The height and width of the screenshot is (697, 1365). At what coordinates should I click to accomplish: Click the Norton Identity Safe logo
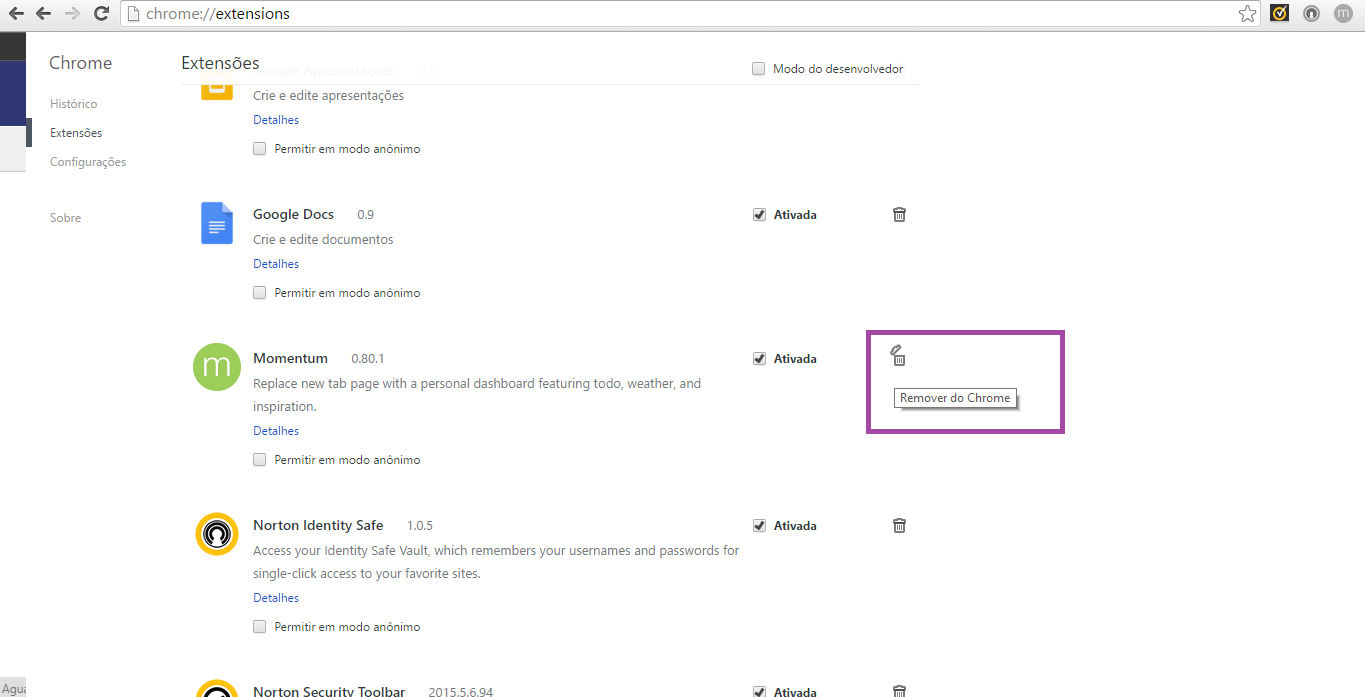click(x=217, y=533)
